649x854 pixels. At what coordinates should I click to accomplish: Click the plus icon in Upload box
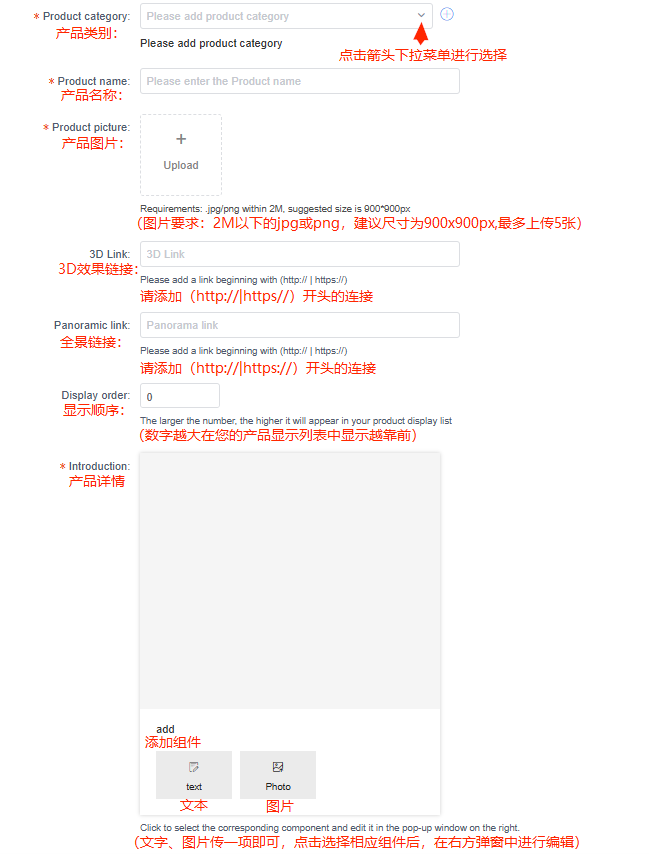181,140
